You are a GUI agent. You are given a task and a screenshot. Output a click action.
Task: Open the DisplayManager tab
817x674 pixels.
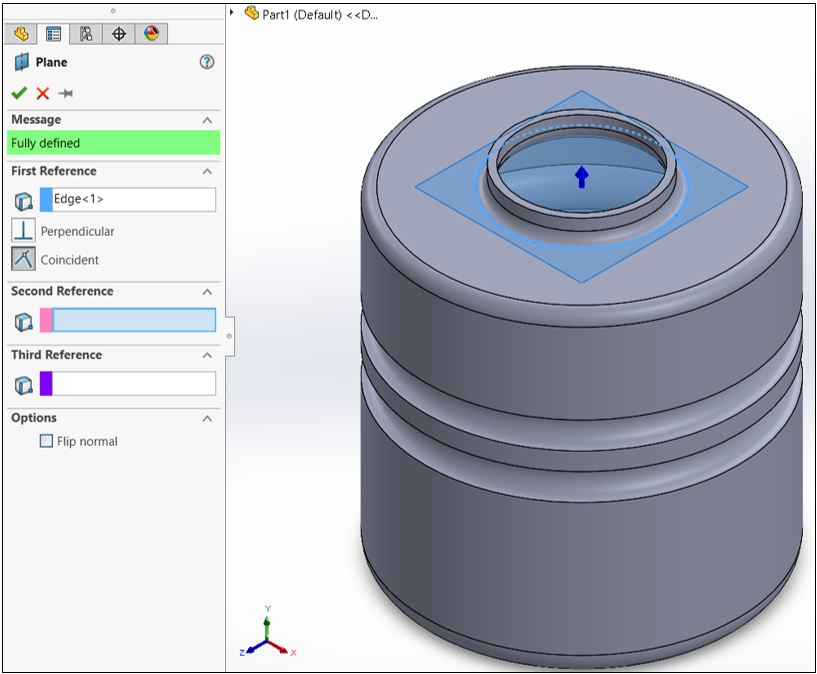[150, 33]
